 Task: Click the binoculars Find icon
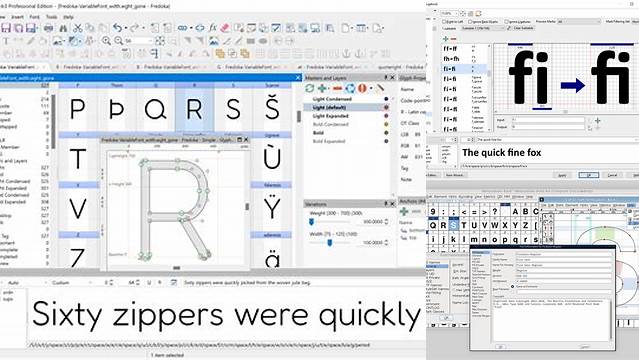63,28
